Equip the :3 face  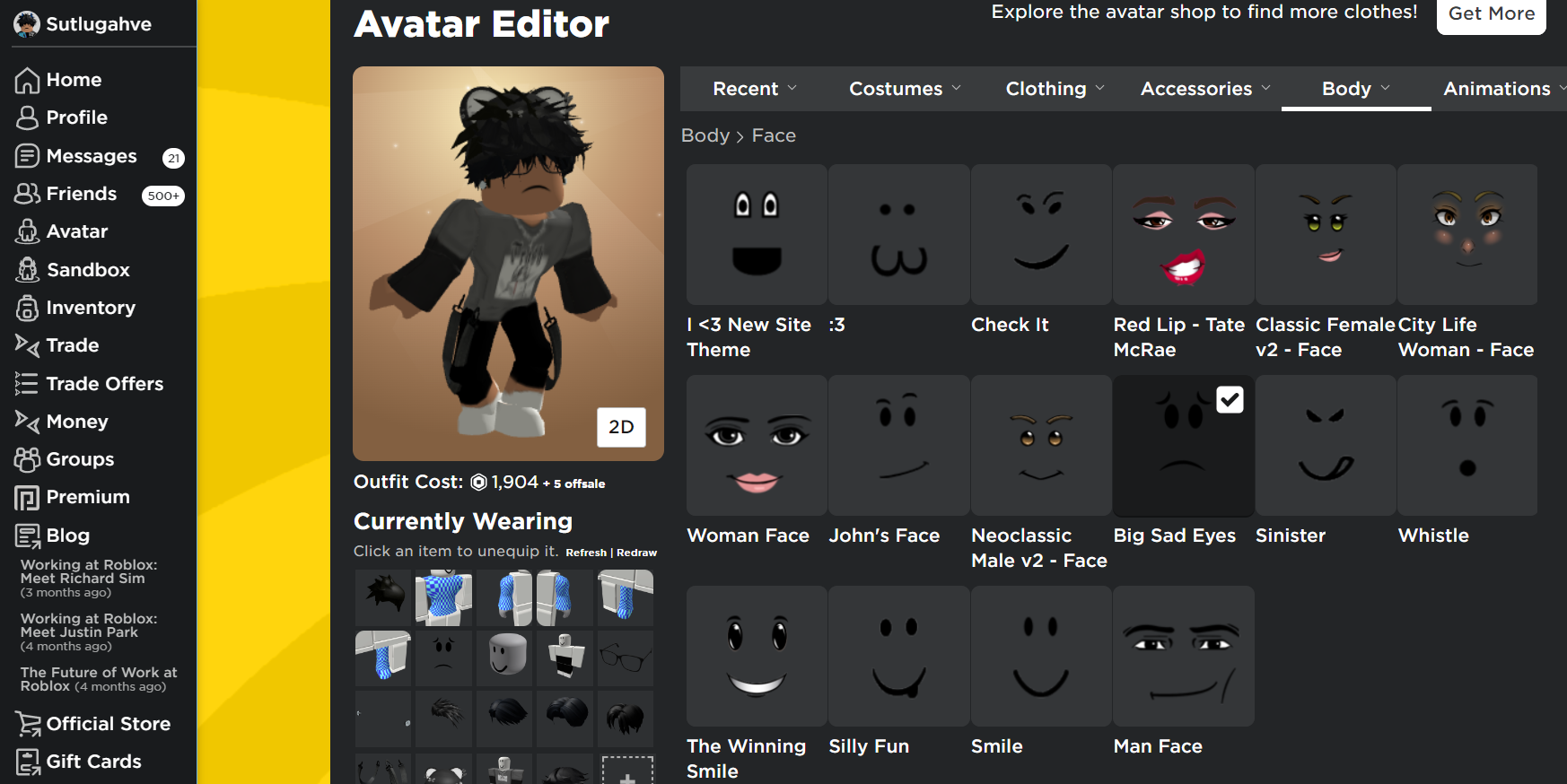(898, 234)
